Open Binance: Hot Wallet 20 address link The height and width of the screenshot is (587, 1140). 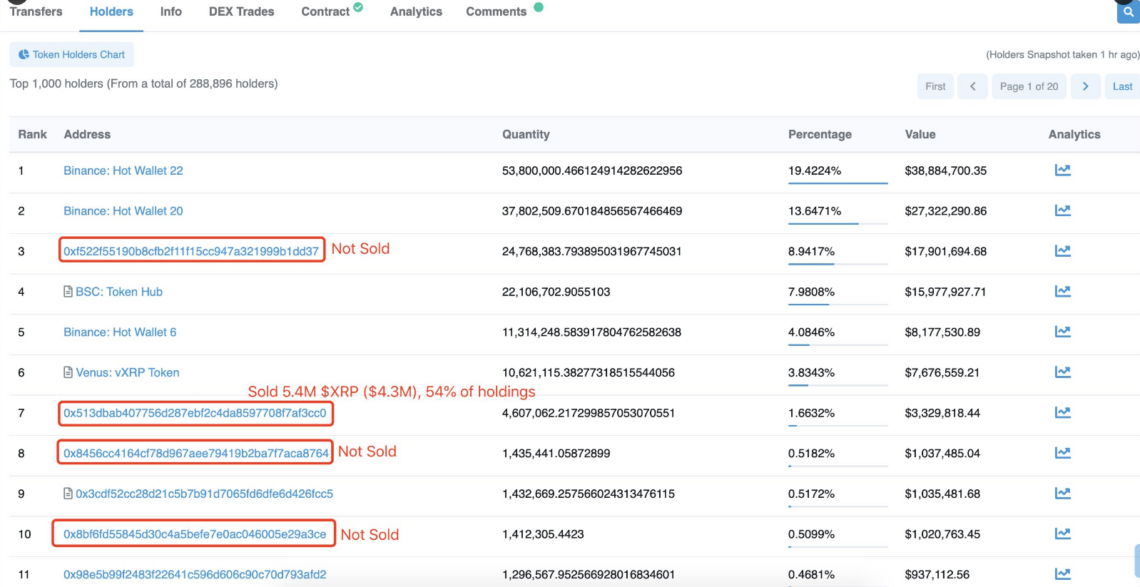pos(123,211)
